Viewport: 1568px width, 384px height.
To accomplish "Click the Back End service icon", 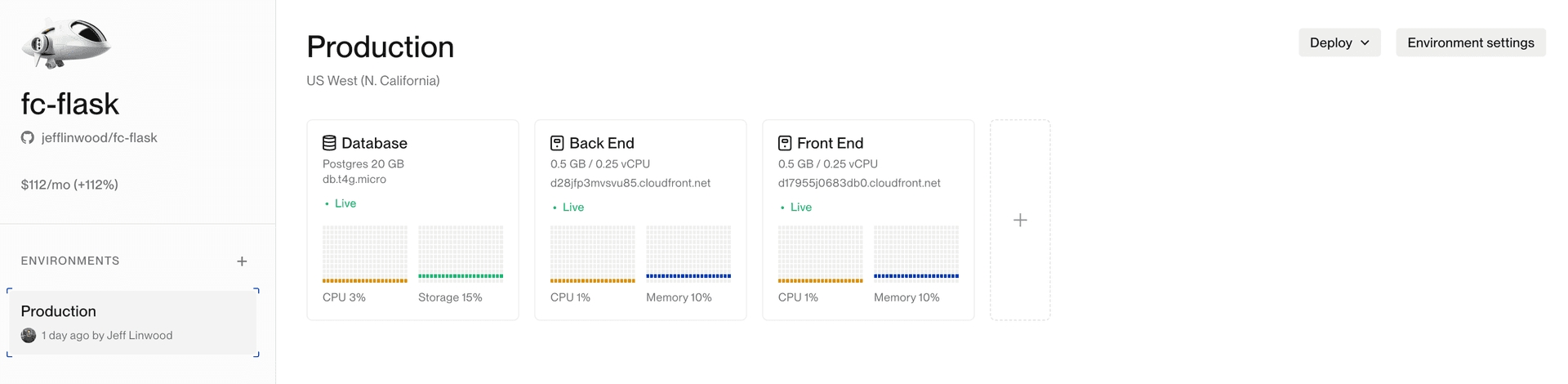I will [557, 143].
